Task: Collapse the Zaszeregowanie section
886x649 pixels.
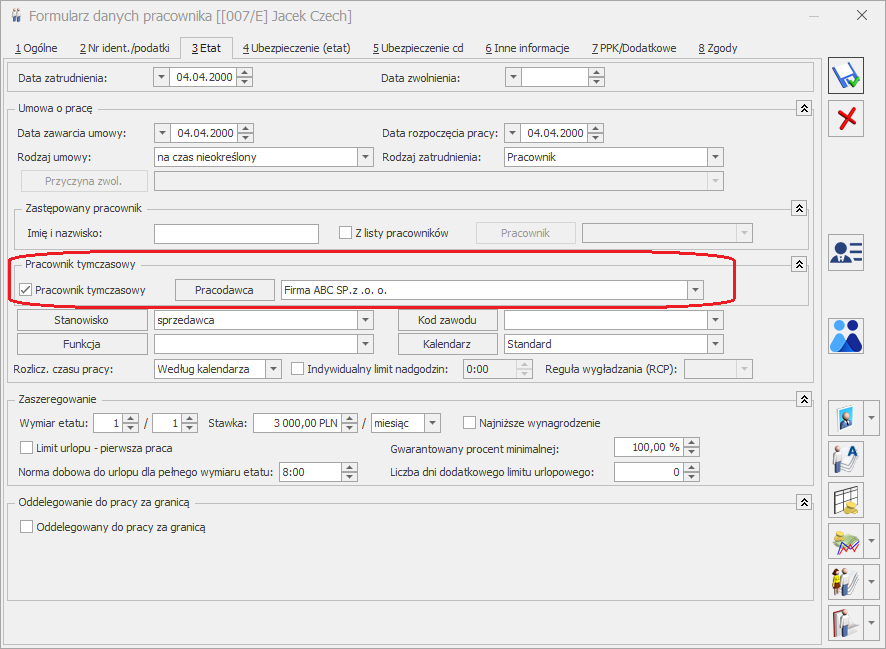Action: pos(804,399)
